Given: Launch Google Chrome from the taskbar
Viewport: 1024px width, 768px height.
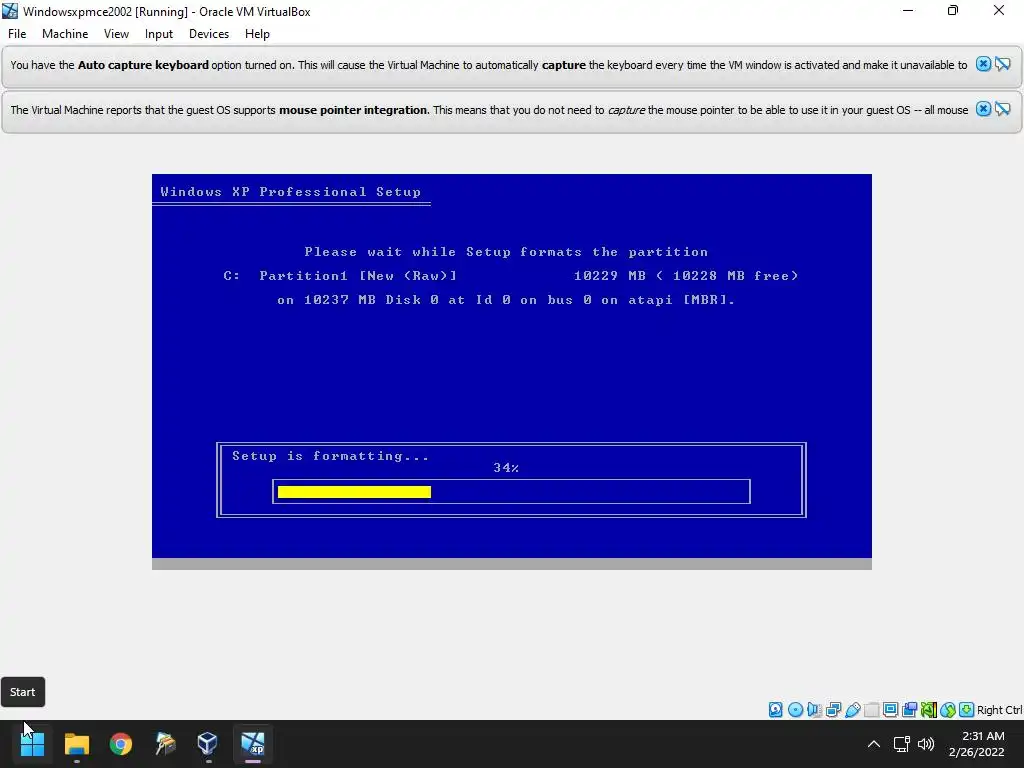Looking at the screenshot, I should [121, 744].
